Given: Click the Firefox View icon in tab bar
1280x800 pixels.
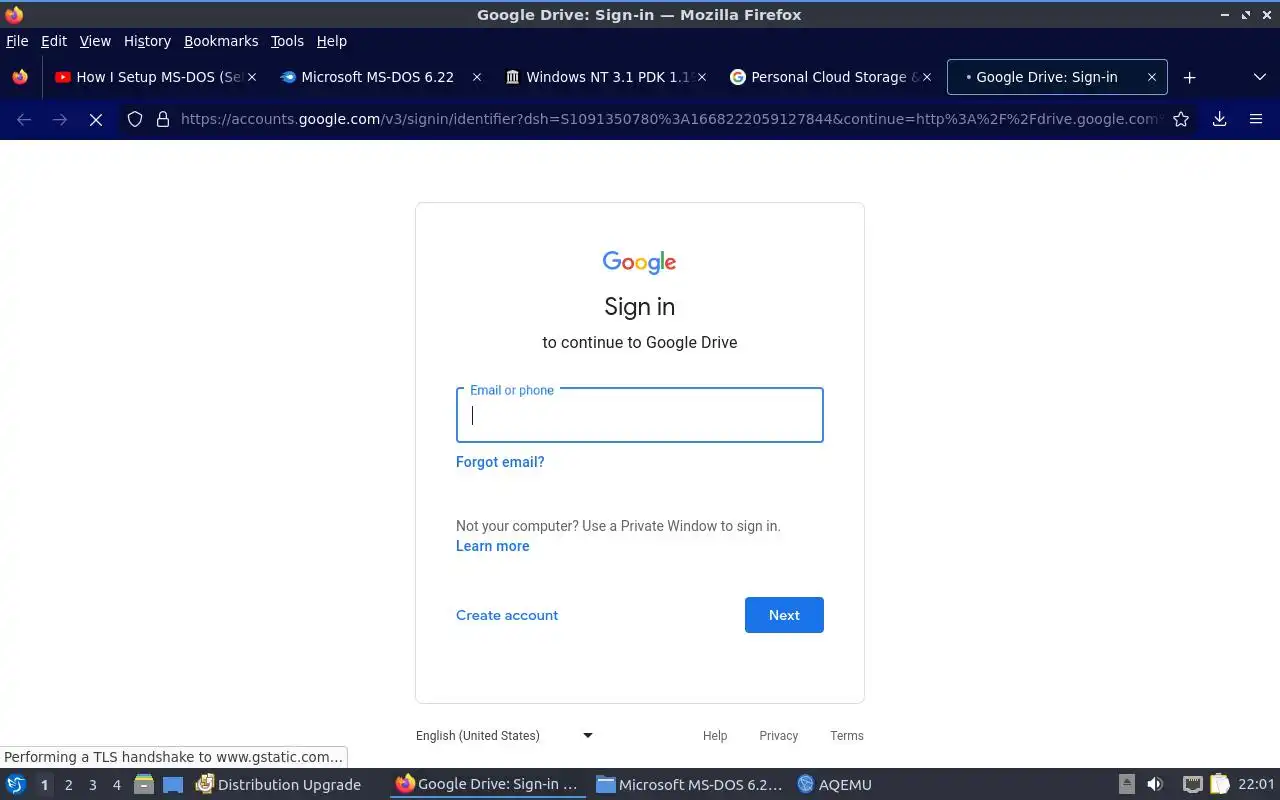Looking at the screenshot, I should tap(20, 77).
